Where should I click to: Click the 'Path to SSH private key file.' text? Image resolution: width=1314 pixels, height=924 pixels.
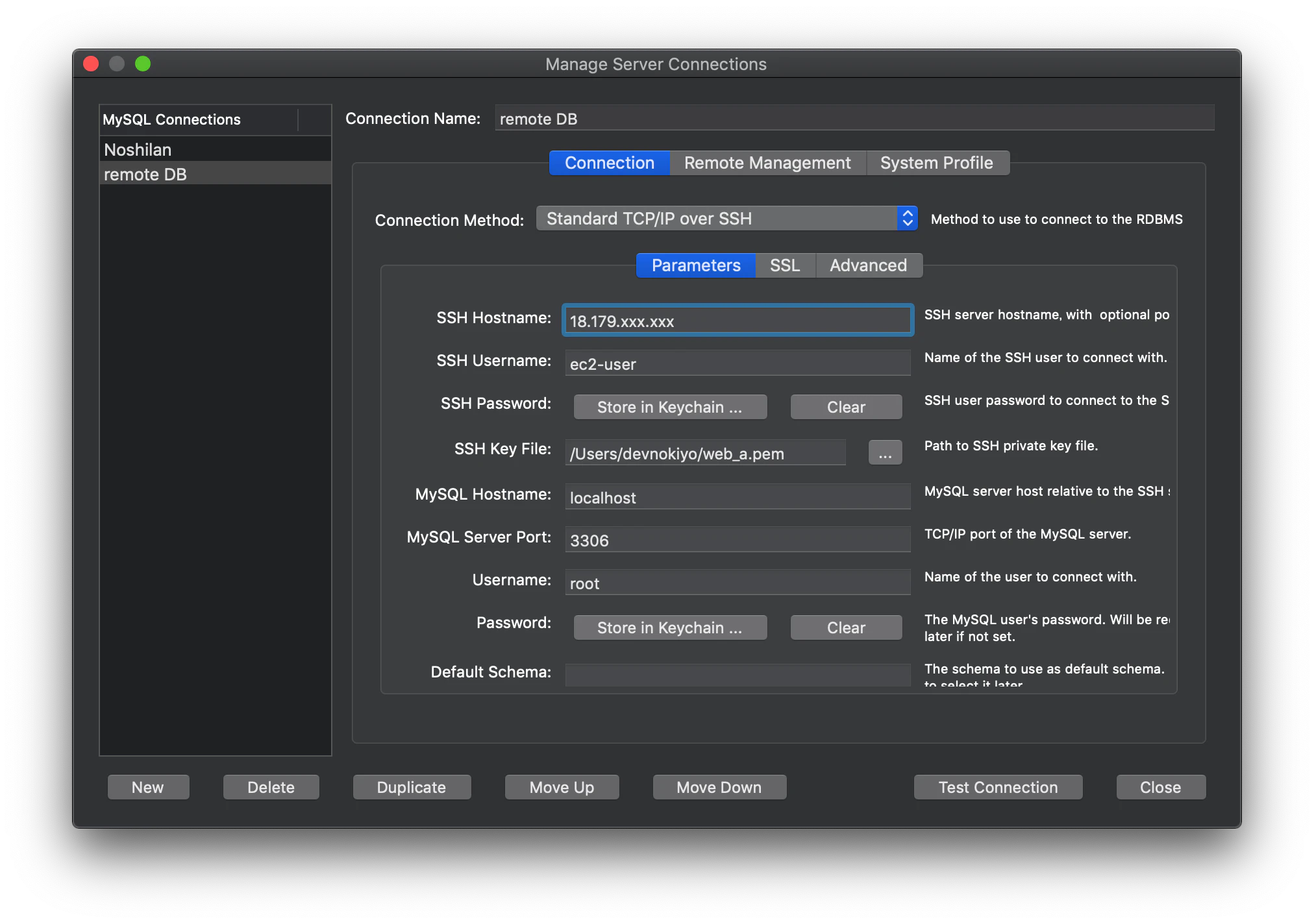[x=1011, y=446]
